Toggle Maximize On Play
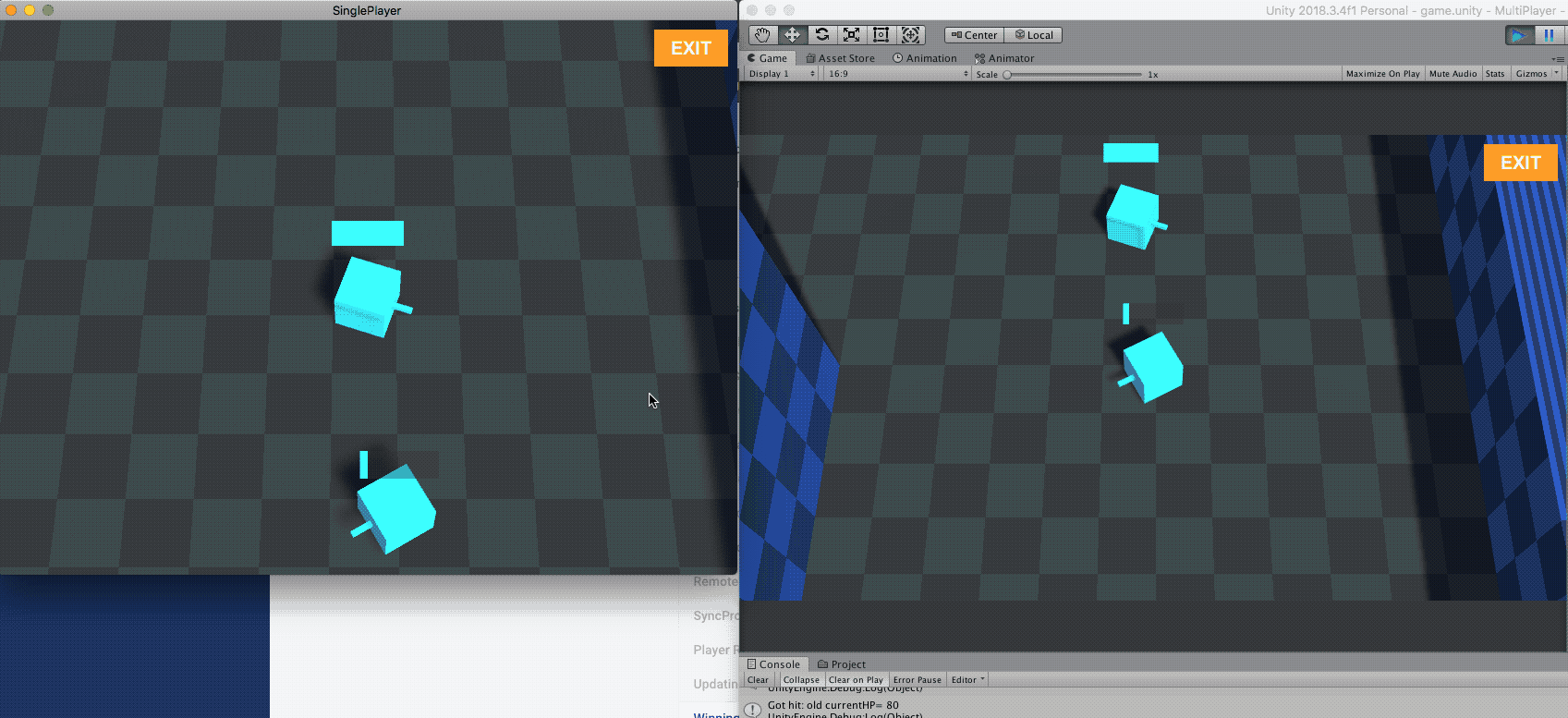The image size is (1568, 718). click(x=1382, y=74)
